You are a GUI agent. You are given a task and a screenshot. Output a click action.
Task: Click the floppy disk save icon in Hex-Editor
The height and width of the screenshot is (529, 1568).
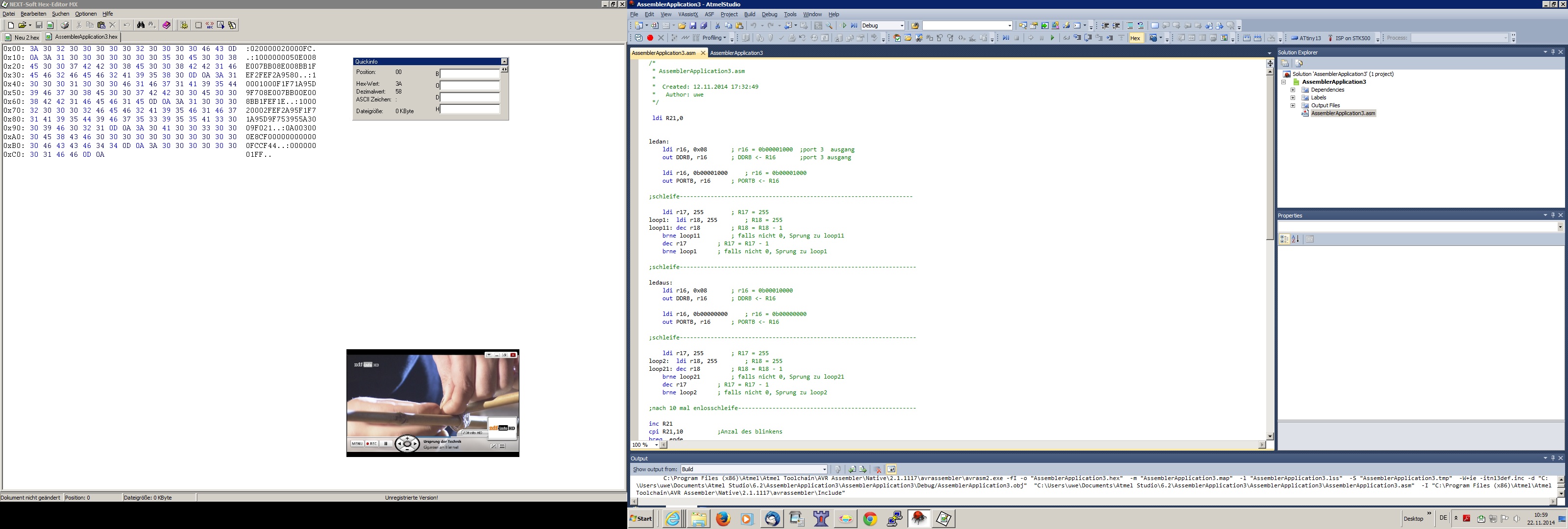point(39,25)
